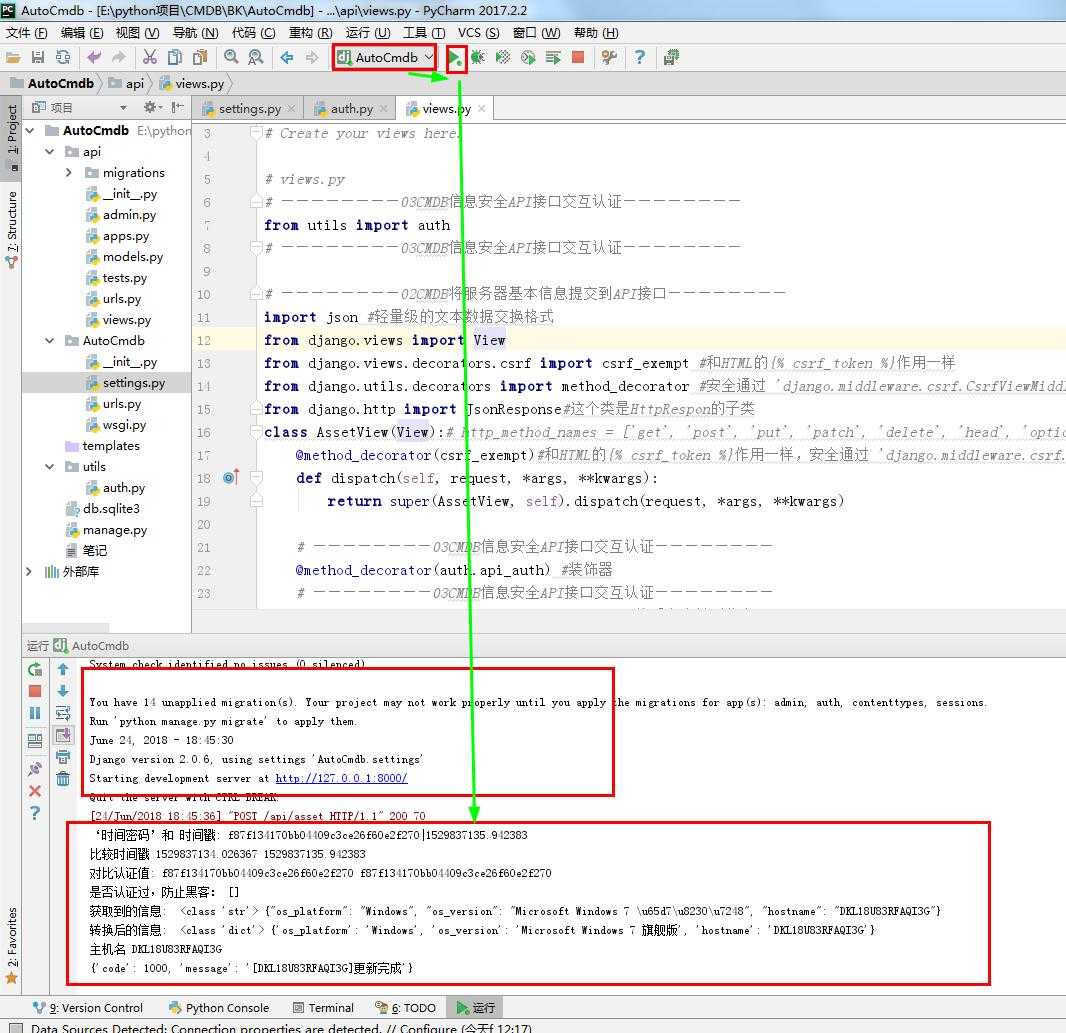
Task: Undo the last action with the toolbar arrow
Action: 94,58
